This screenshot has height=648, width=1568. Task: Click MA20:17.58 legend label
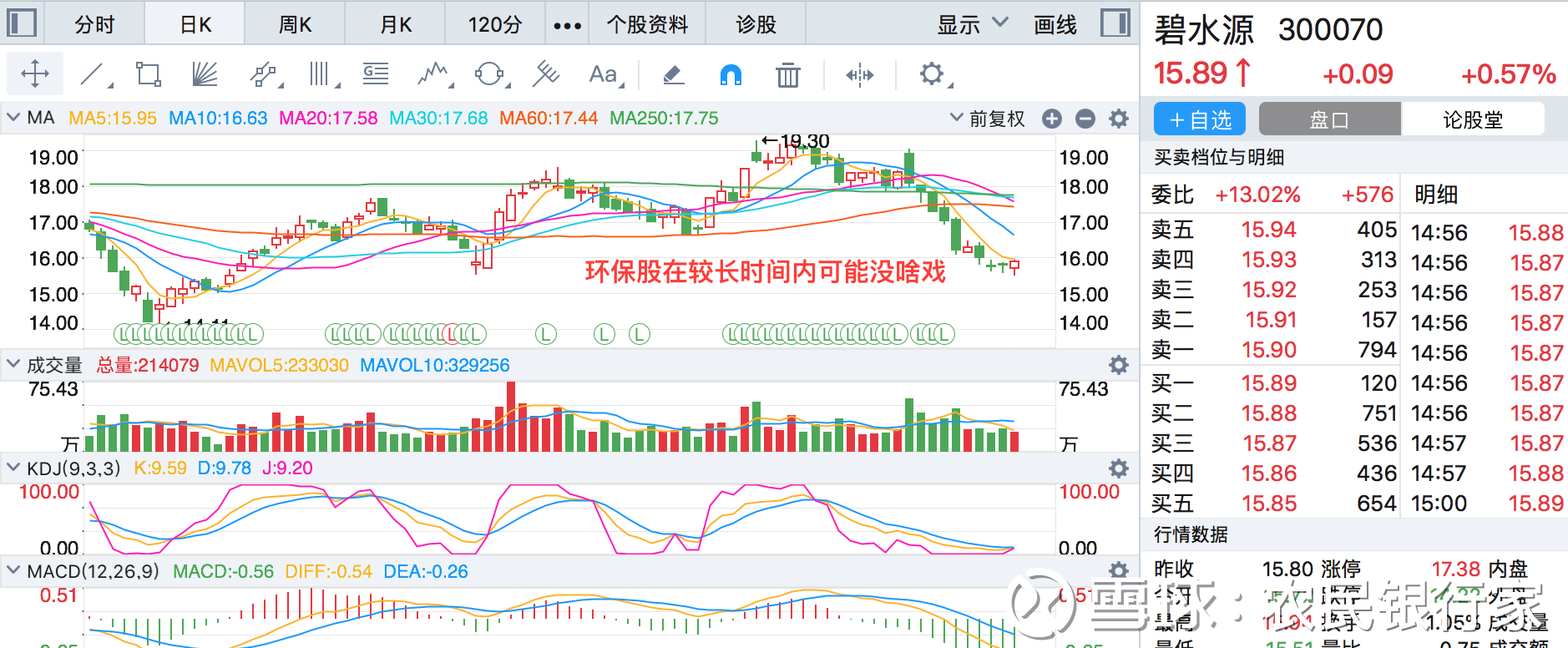click(328, 119)
